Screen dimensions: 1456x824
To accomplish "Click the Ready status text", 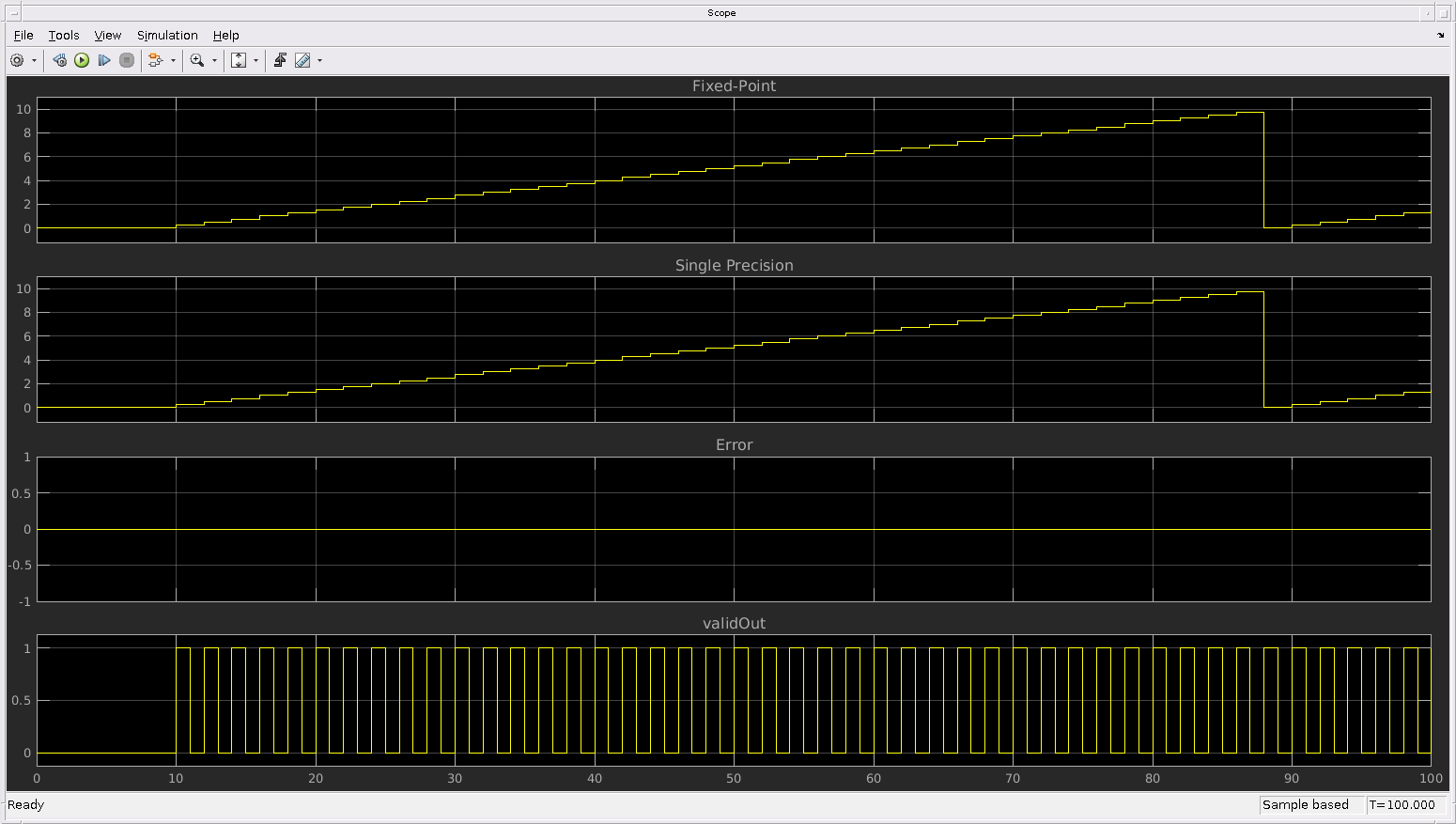I will 25,804.
